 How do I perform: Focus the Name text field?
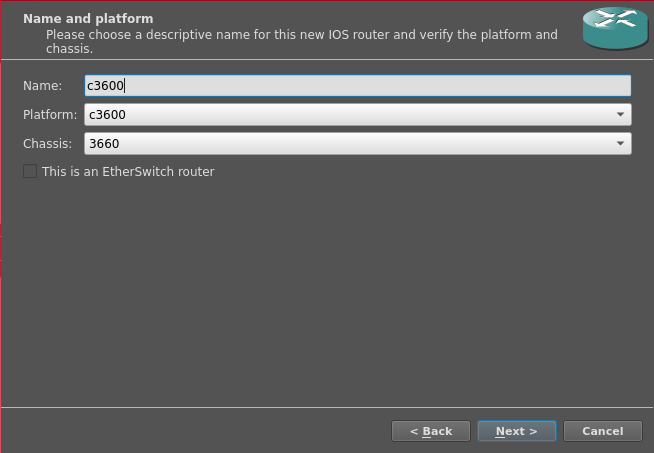click(357, 86)
